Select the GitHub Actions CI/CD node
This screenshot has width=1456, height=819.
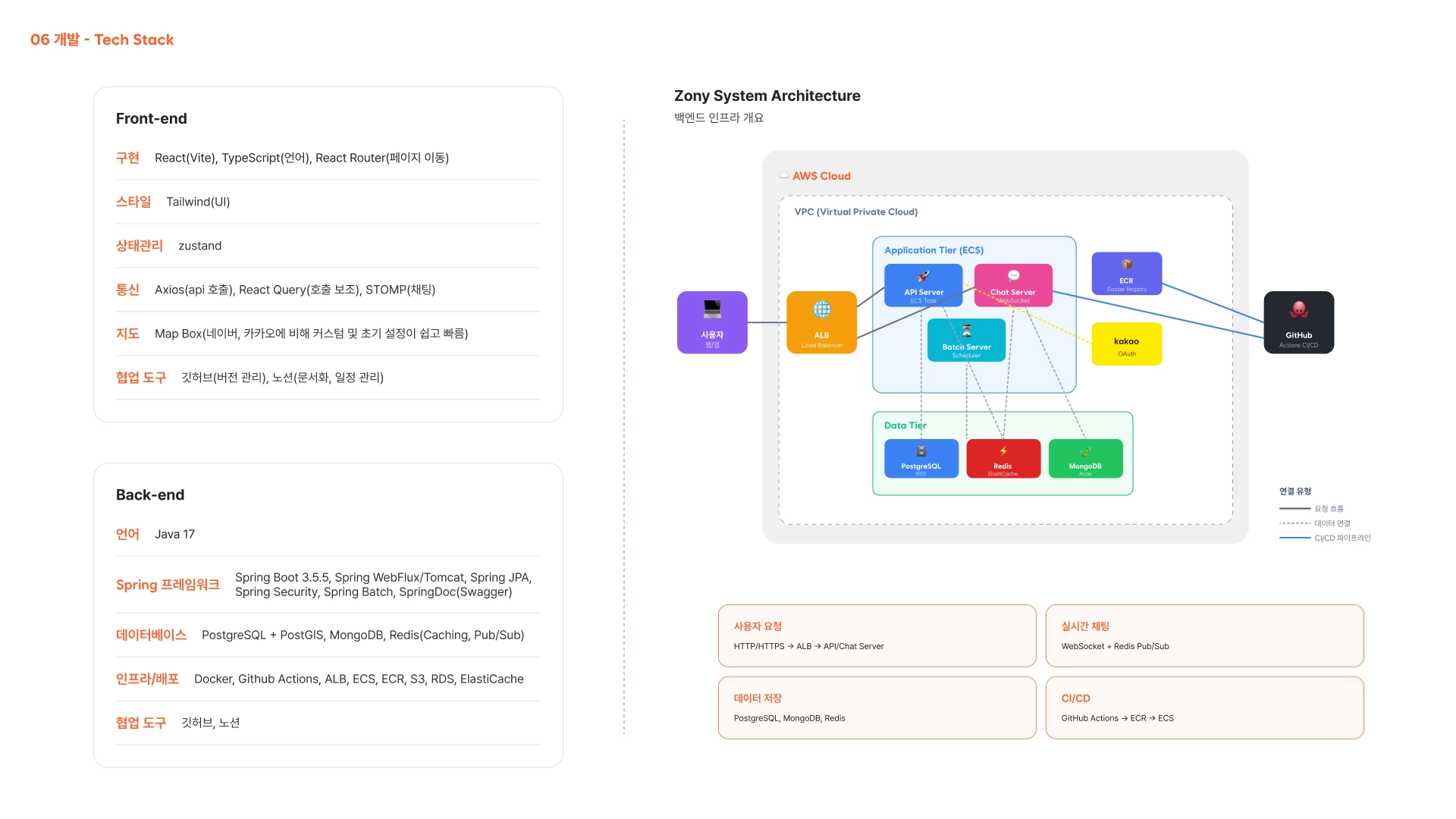click(x=1298, y=322)
